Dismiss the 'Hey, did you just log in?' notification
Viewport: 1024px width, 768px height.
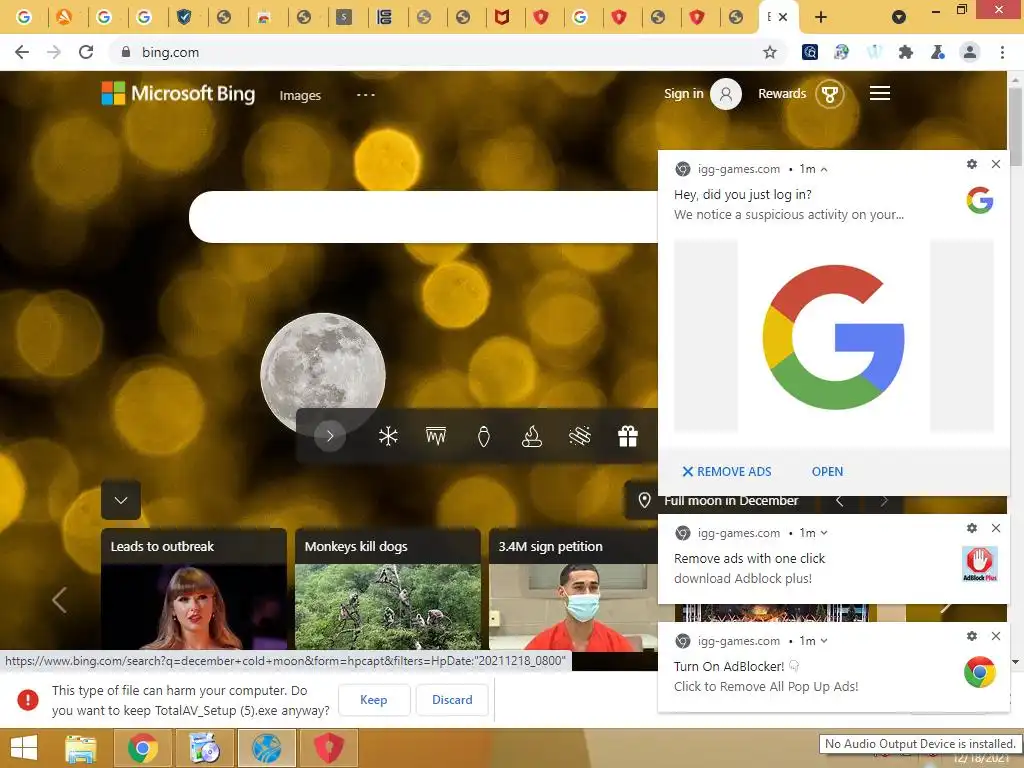[995, 164]
